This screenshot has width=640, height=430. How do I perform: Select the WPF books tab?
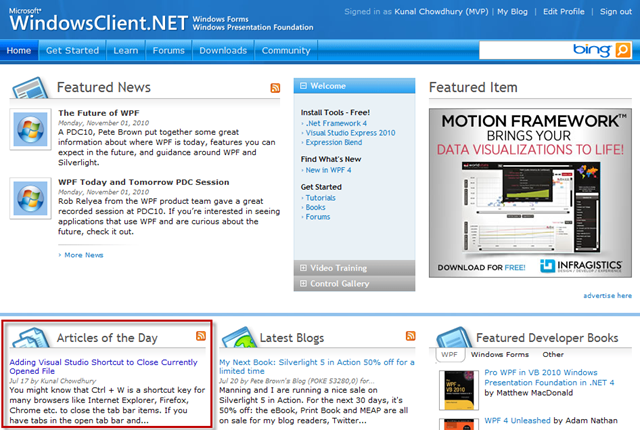(x=449, y=355)
